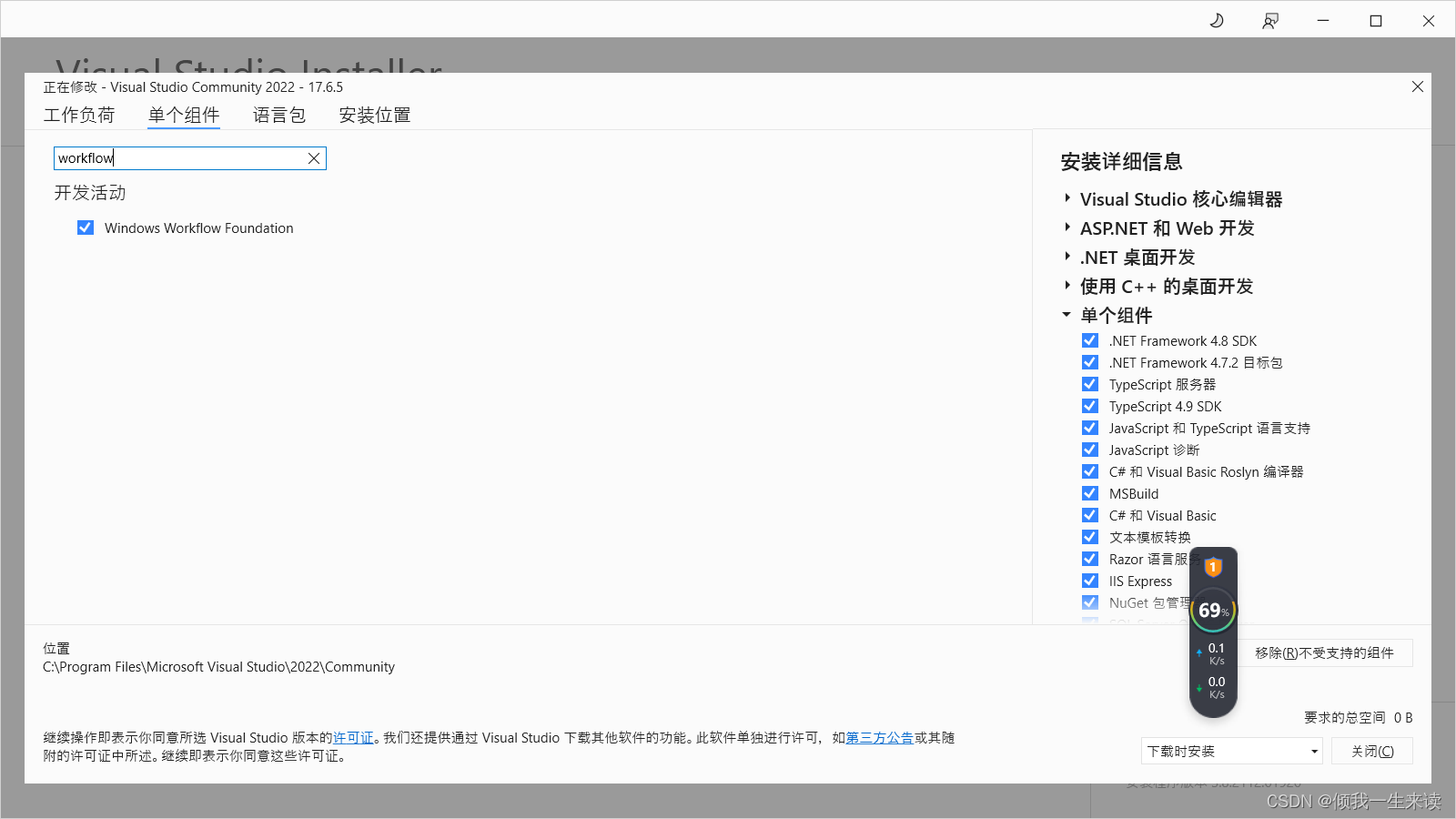Image resolution: width=1456 pixels, height=819 pixels.
Task: Uncheck Razor 语言服务 checkbox
Action: click(1090, 559)
